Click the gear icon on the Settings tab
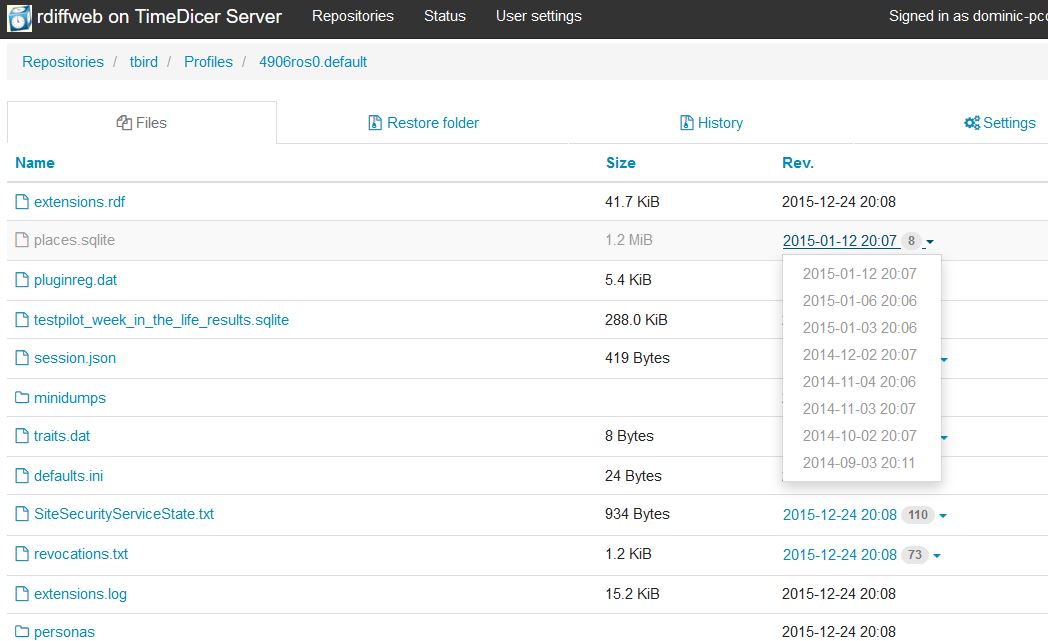Image resolution: width=1048 pixels, height=641 pixels. tap(970, 122)
